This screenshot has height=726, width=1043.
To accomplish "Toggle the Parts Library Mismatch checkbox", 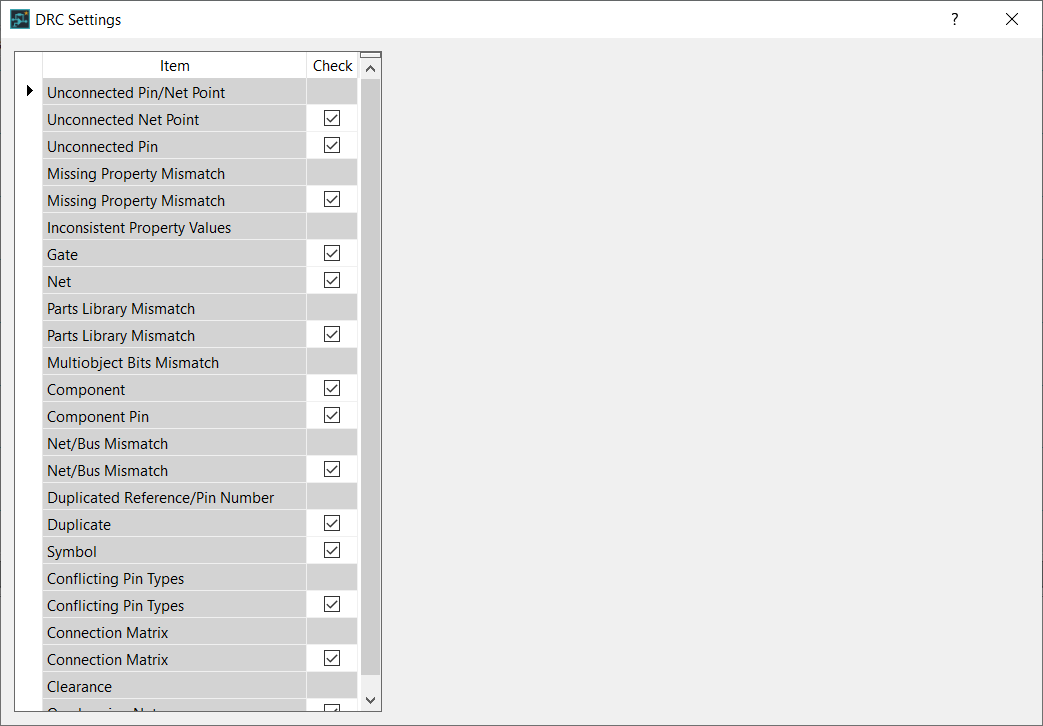I will click(x=332, y=334).
